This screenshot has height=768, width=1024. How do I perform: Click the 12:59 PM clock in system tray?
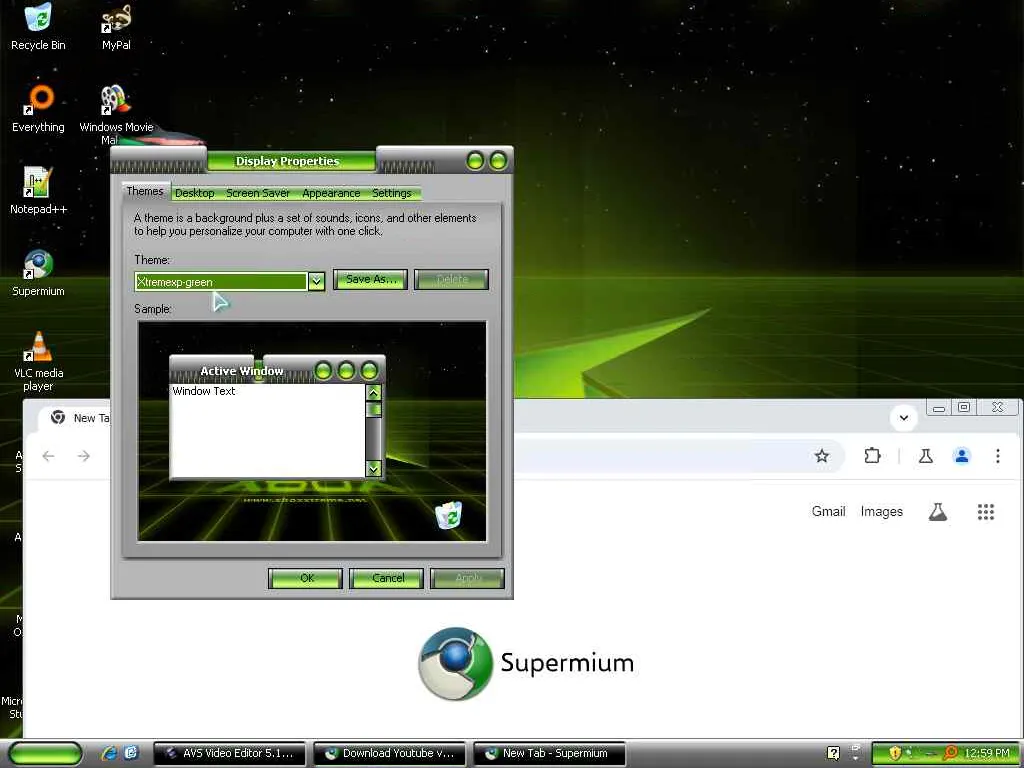tap(987, 754)
